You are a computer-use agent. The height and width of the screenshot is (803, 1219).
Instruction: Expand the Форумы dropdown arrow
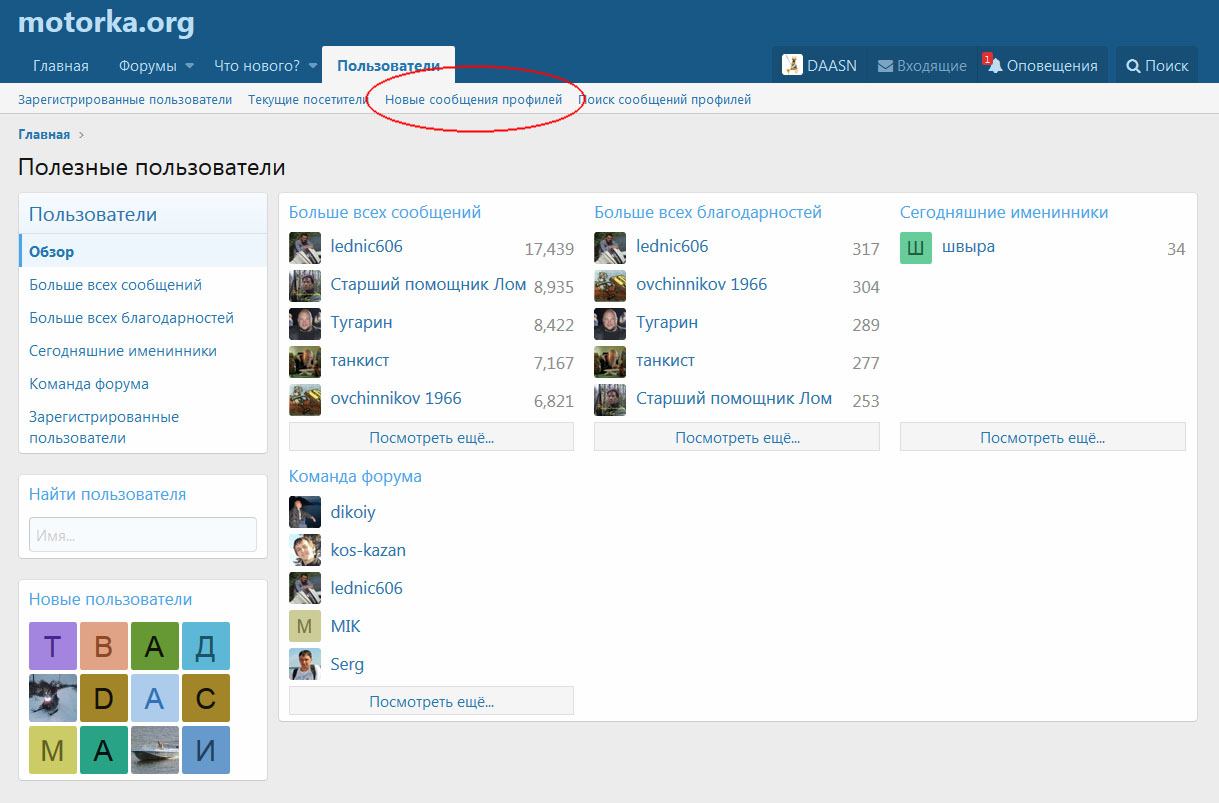[x=189, y=66]
